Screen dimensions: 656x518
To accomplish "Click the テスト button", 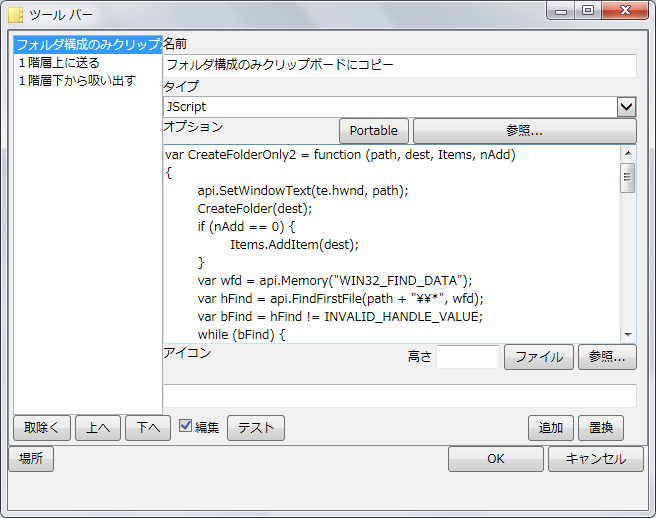I will click(x=256, y=428).
